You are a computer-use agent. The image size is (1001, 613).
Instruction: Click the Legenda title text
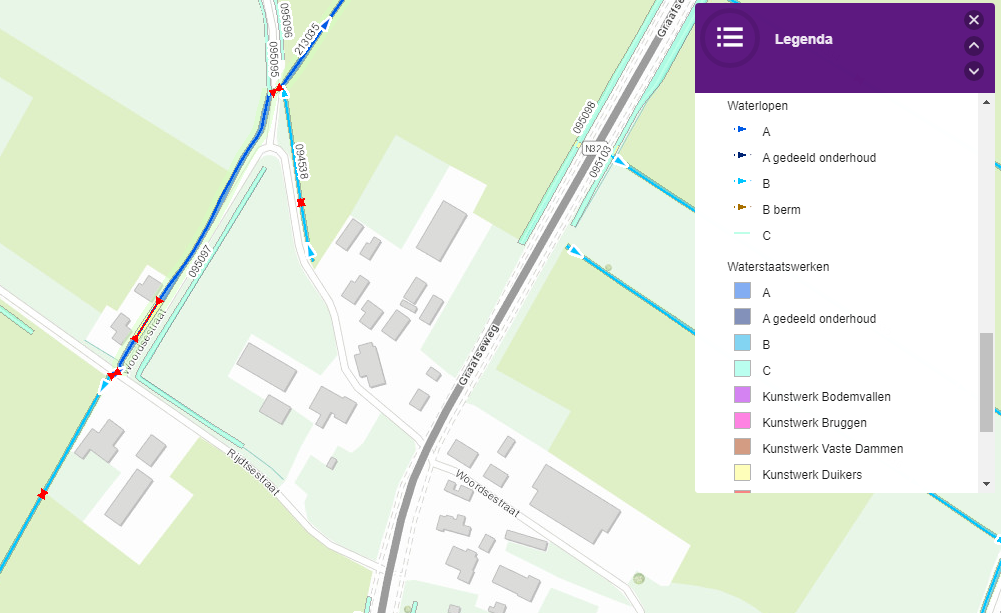pyautogui.click(x=804, y=39)
